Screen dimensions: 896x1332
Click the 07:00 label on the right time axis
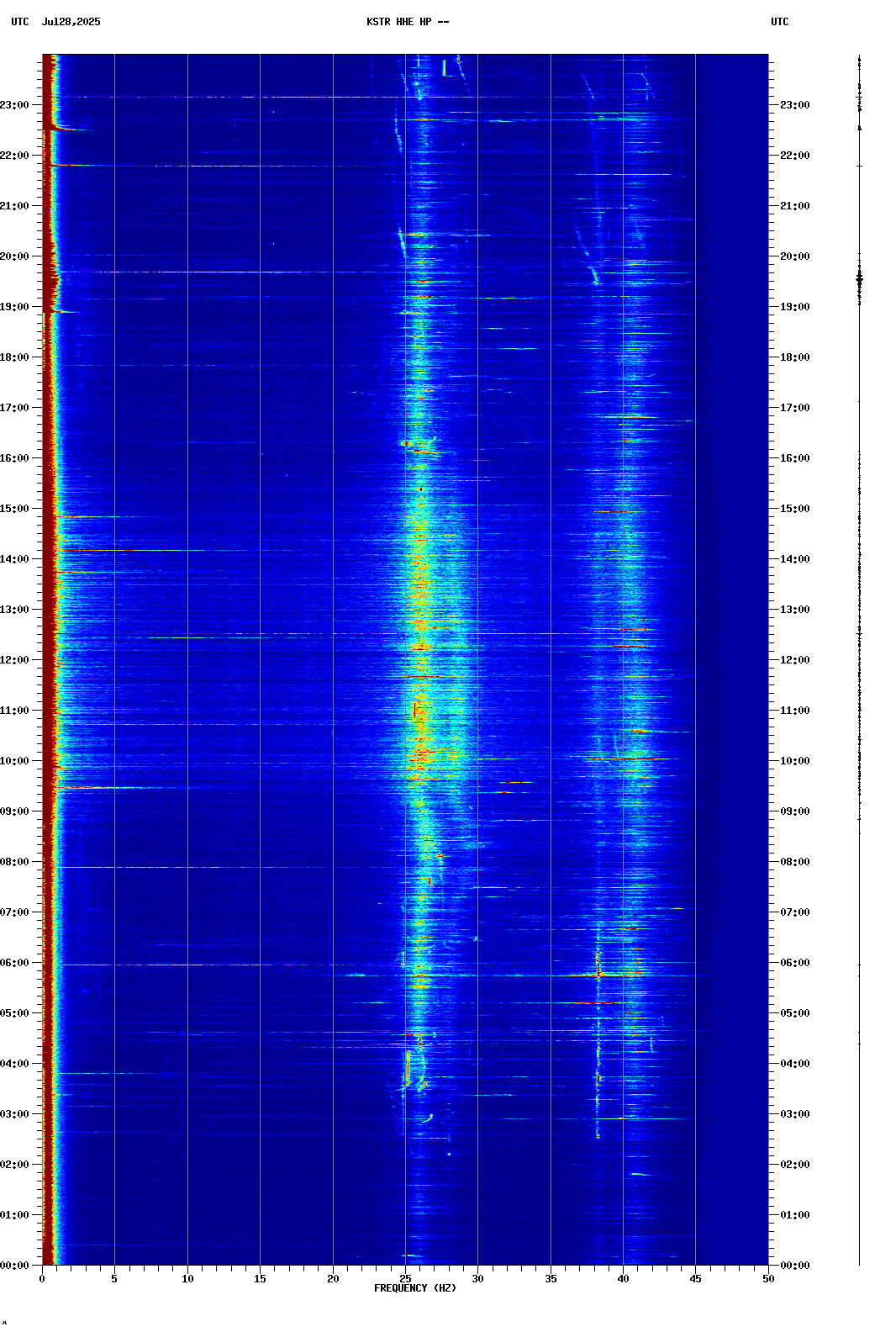click(x=795, y=912)
